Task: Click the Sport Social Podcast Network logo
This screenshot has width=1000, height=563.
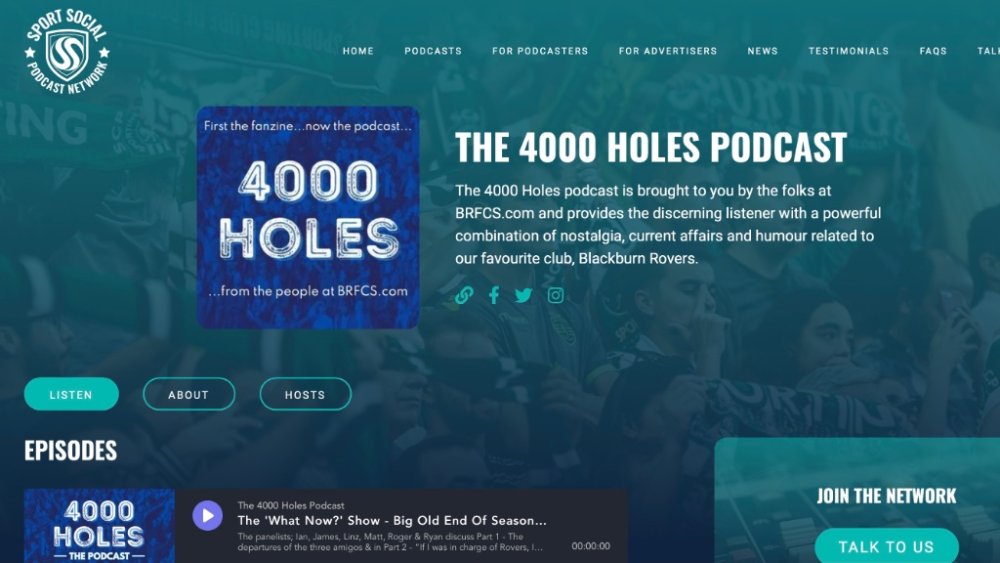Action: pos(67,52)
